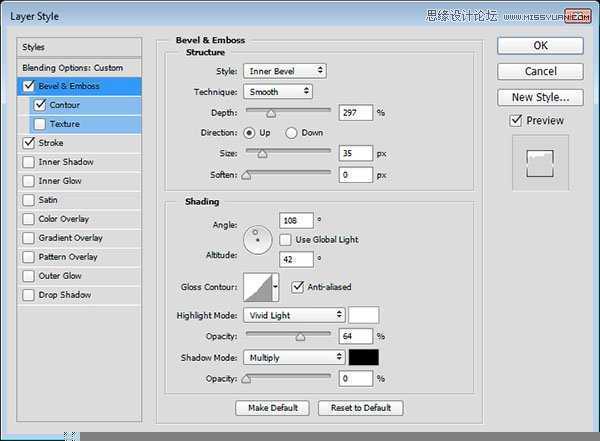Click the style preview thumbnail
The height and width of the screenshot is (441, 600).
pyautogui.click(x=540, y=163)
